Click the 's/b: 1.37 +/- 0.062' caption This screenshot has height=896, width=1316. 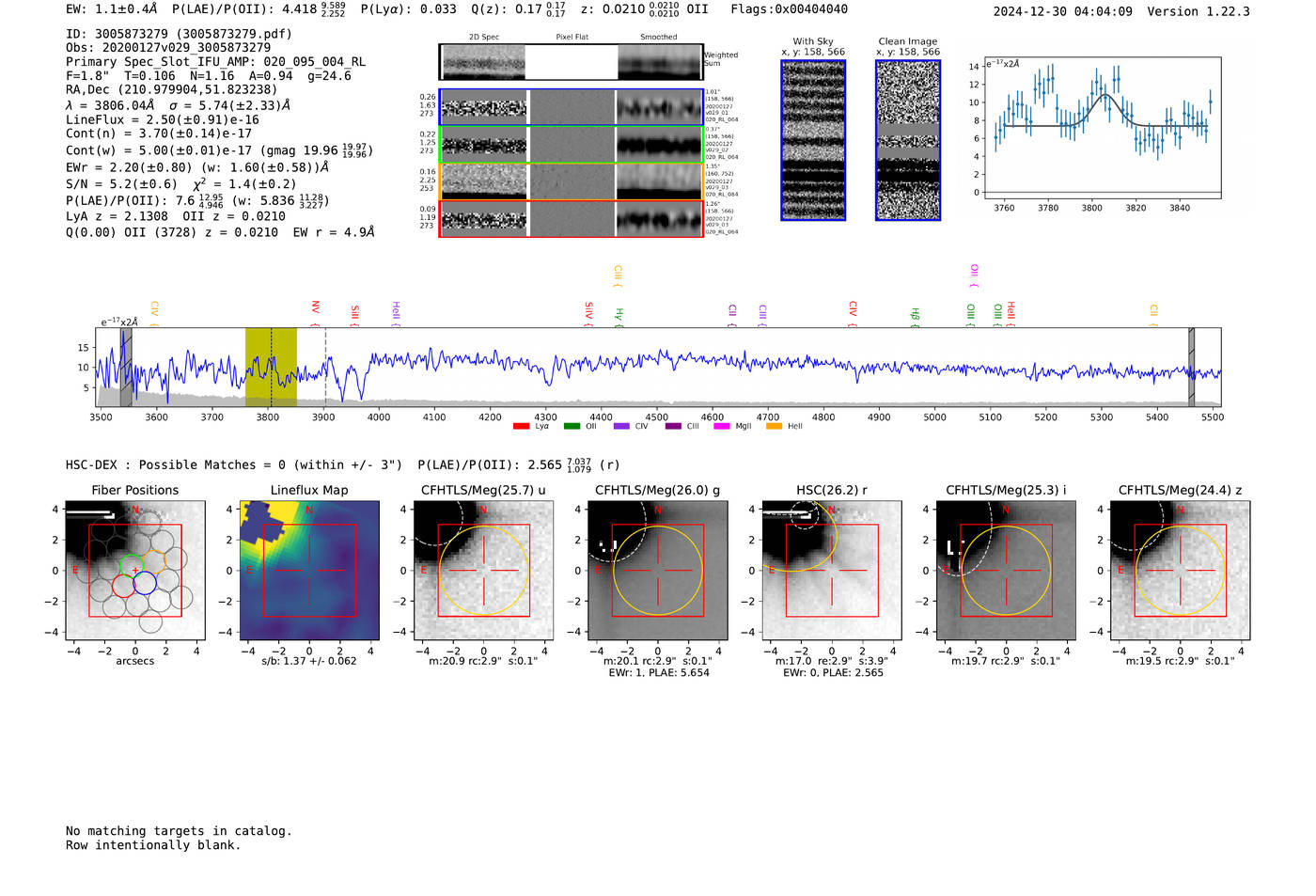(309, 661)
